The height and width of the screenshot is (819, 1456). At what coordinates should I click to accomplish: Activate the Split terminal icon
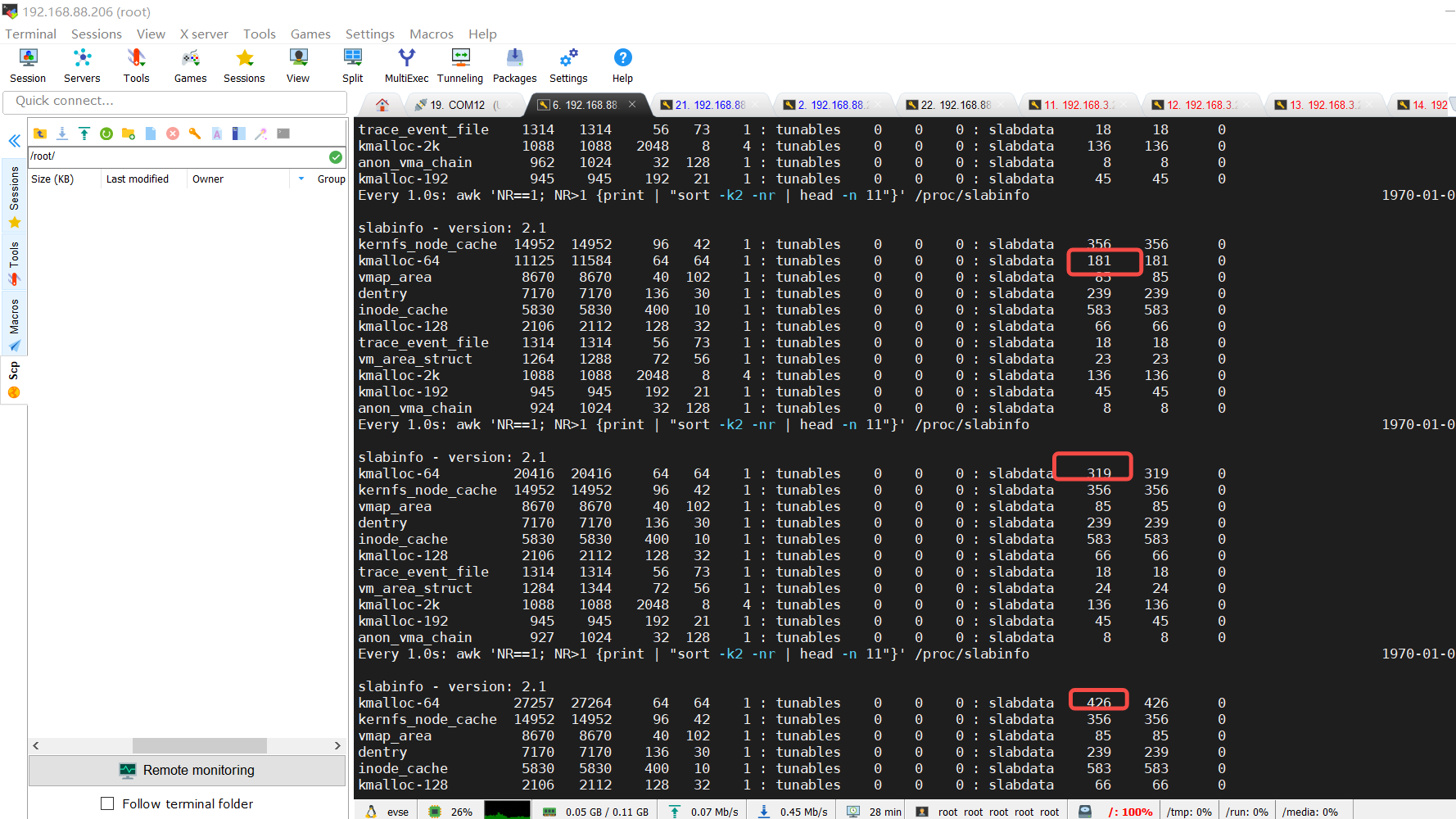tap(353, 66)
